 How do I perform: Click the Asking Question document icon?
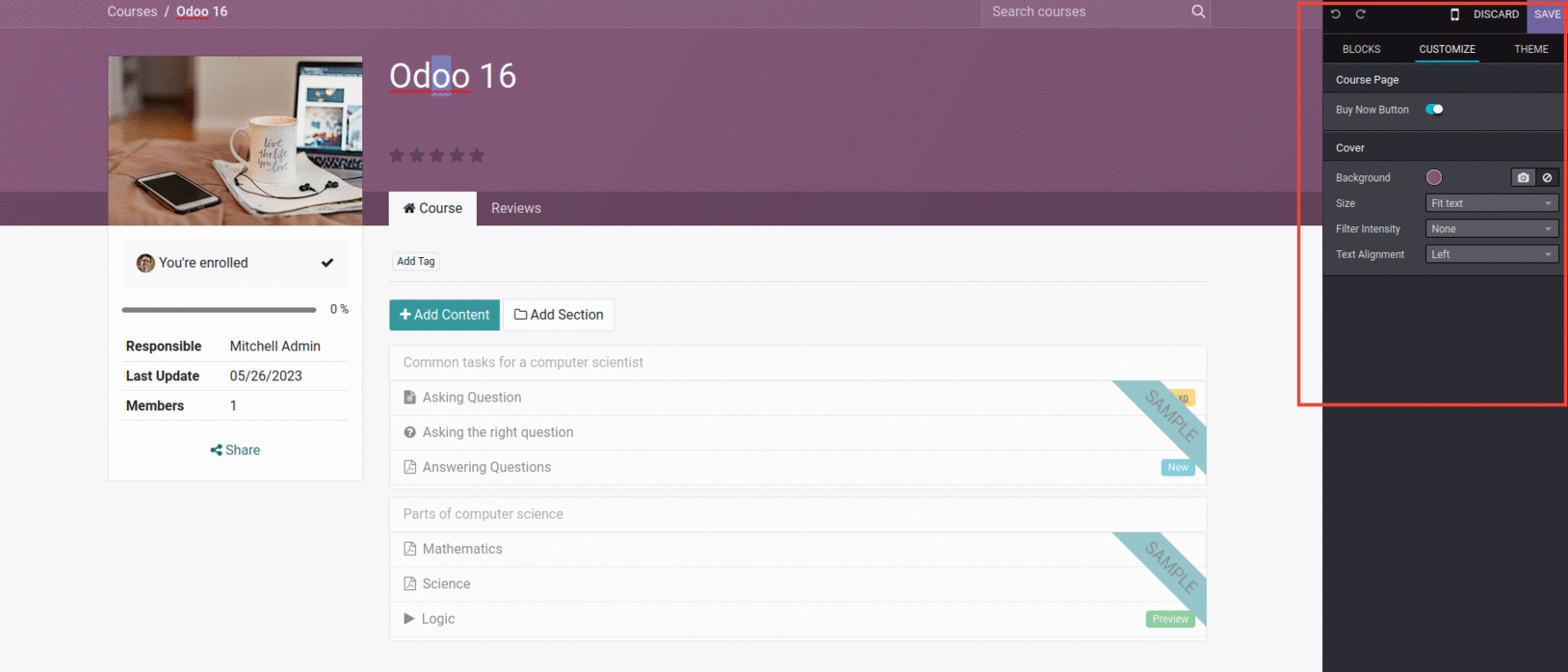tap(409, 398)
